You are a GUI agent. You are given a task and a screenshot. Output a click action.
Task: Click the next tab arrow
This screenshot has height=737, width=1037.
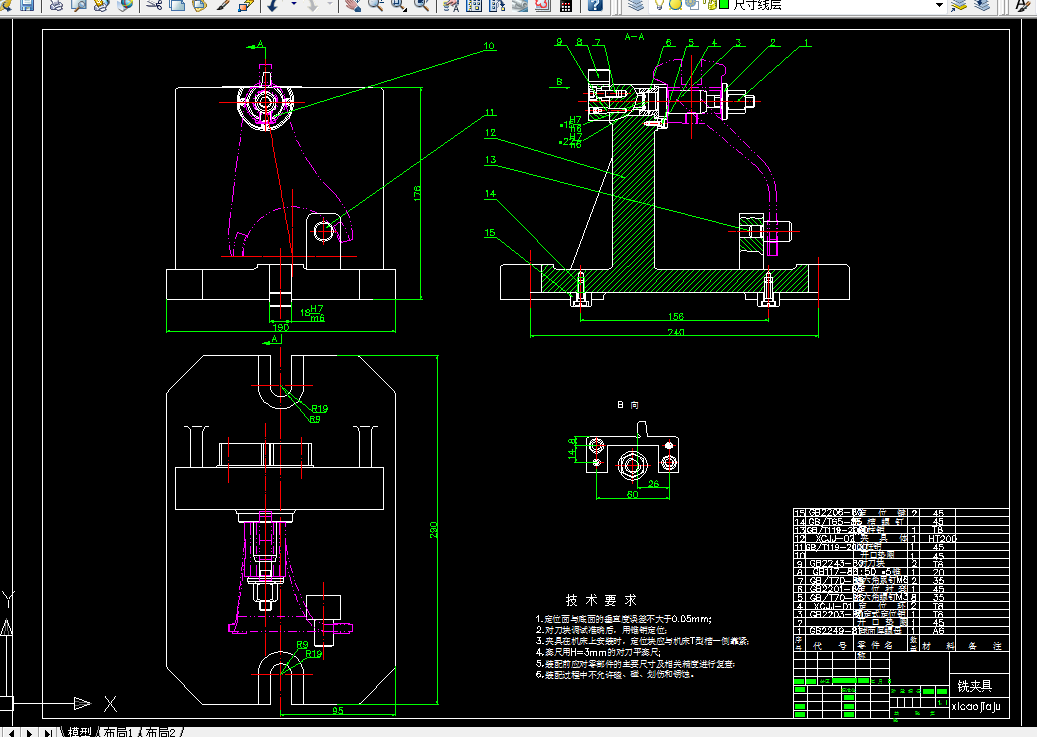(30, 732)
